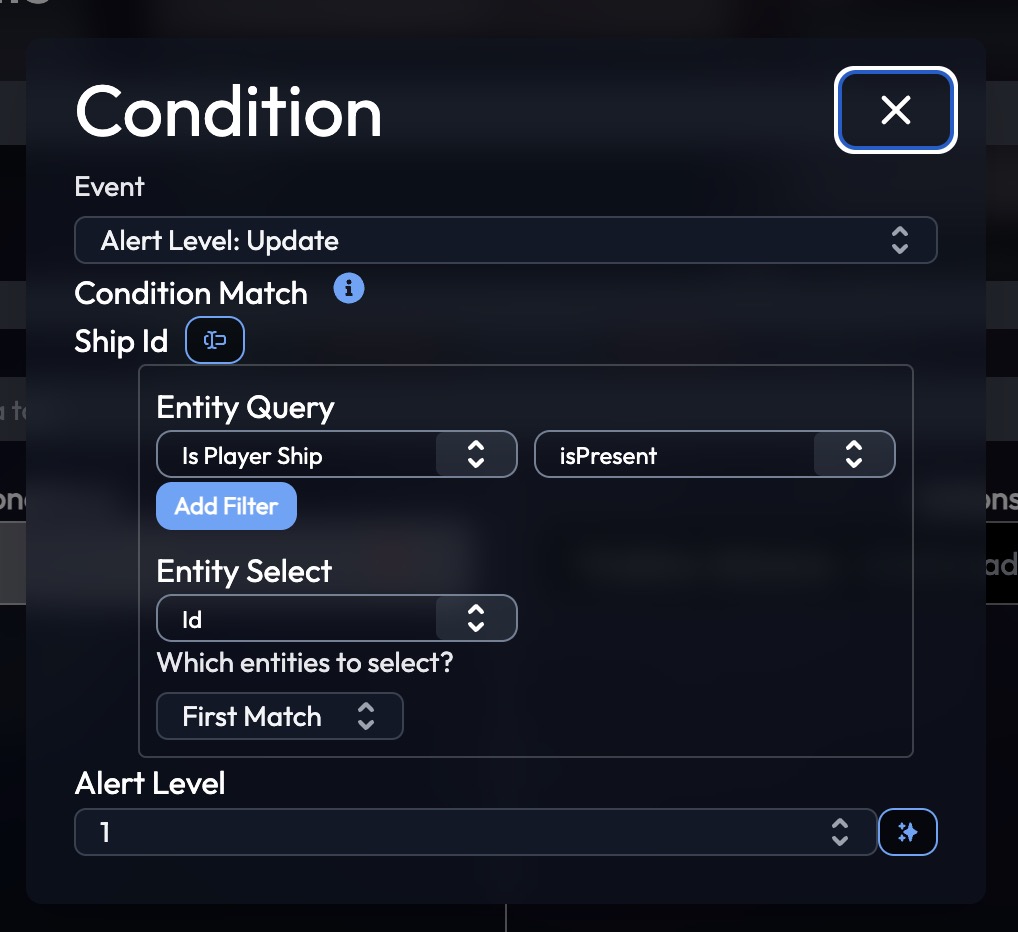Screen dimensions: 1018x932
Task: Open the Is Player Ship filter dropdown
Action: [337, 454]
